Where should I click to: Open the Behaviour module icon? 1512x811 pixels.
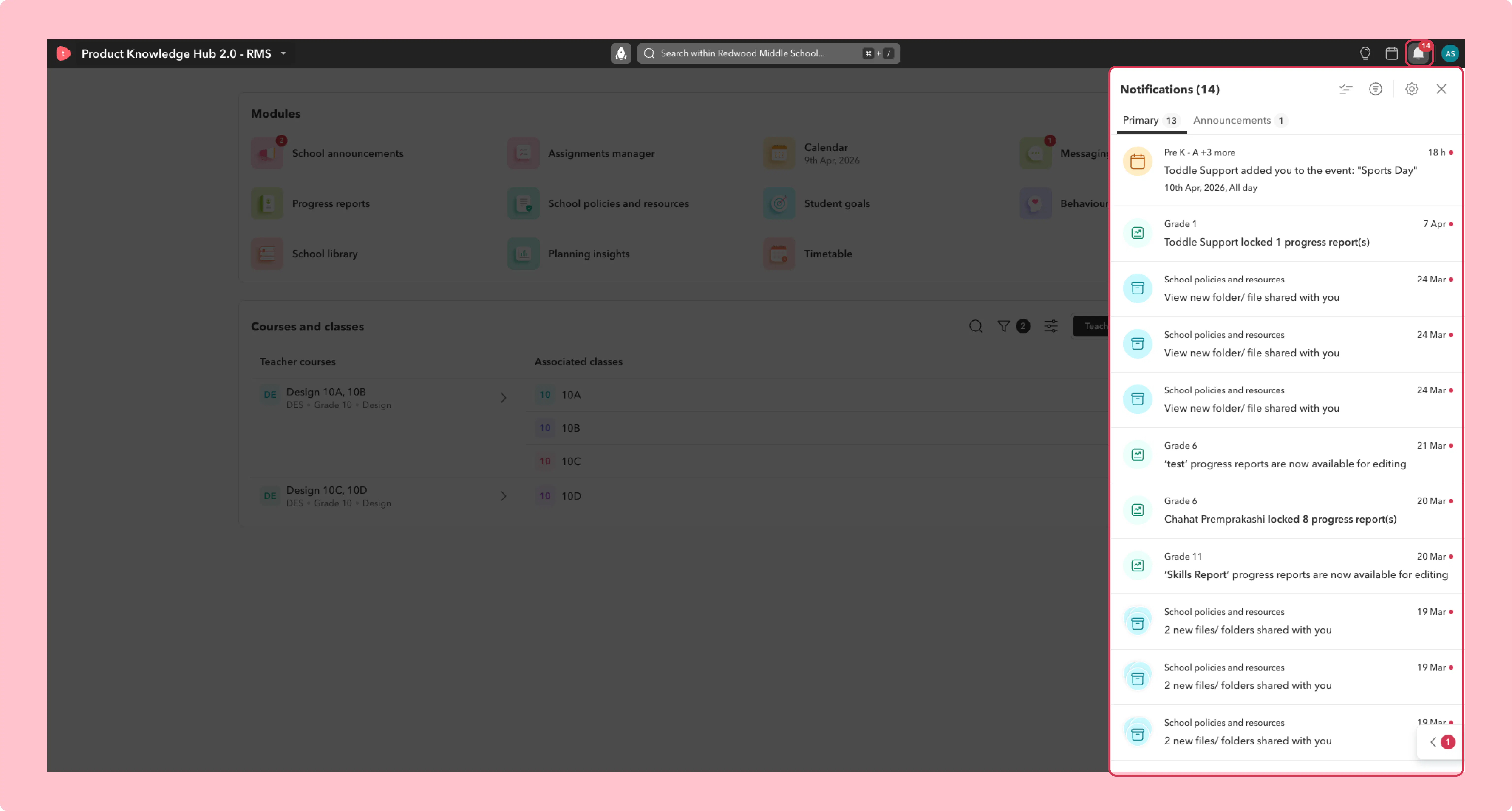1035,204
